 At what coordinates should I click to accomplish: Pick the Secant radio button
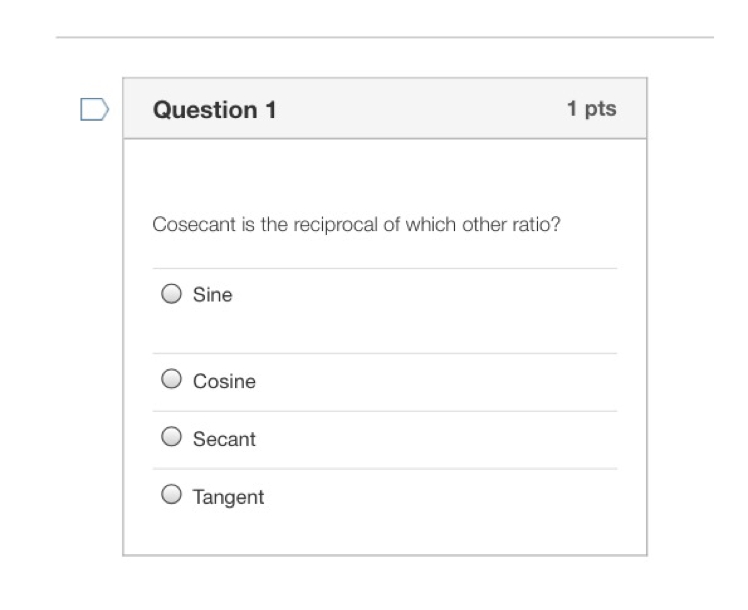point(171,437)
